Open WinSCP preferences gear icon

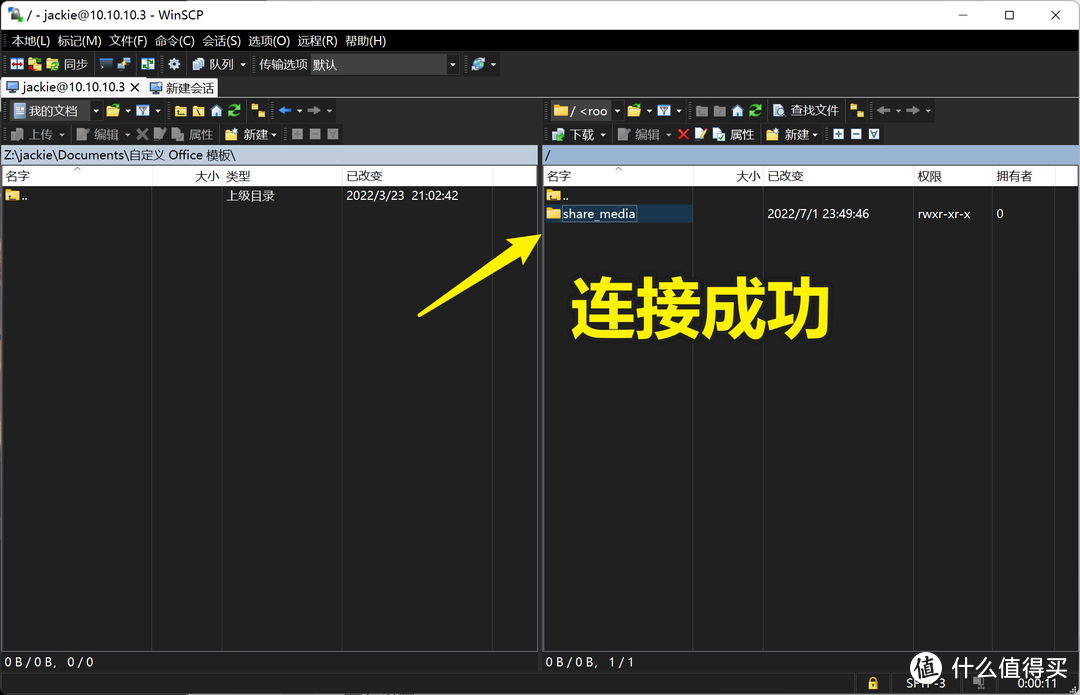(172, 63)
